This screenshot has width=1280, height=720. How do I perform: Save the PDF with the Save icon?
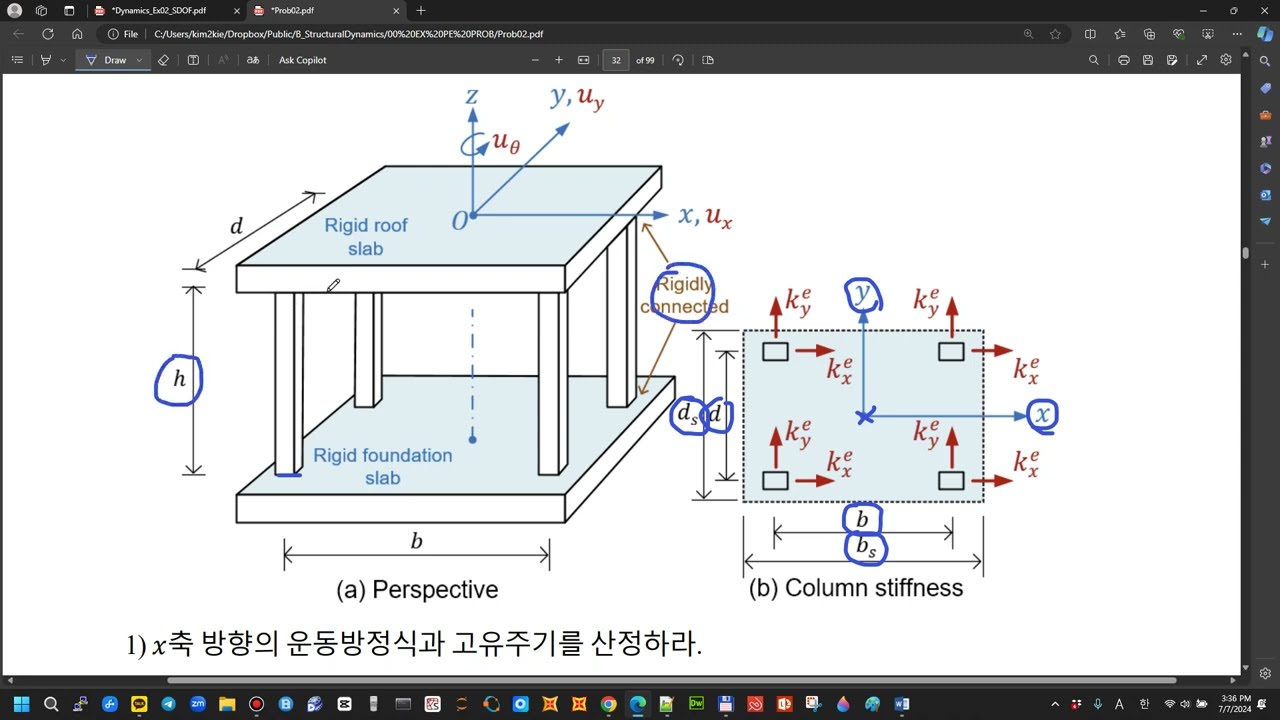tap(1148, 60)
